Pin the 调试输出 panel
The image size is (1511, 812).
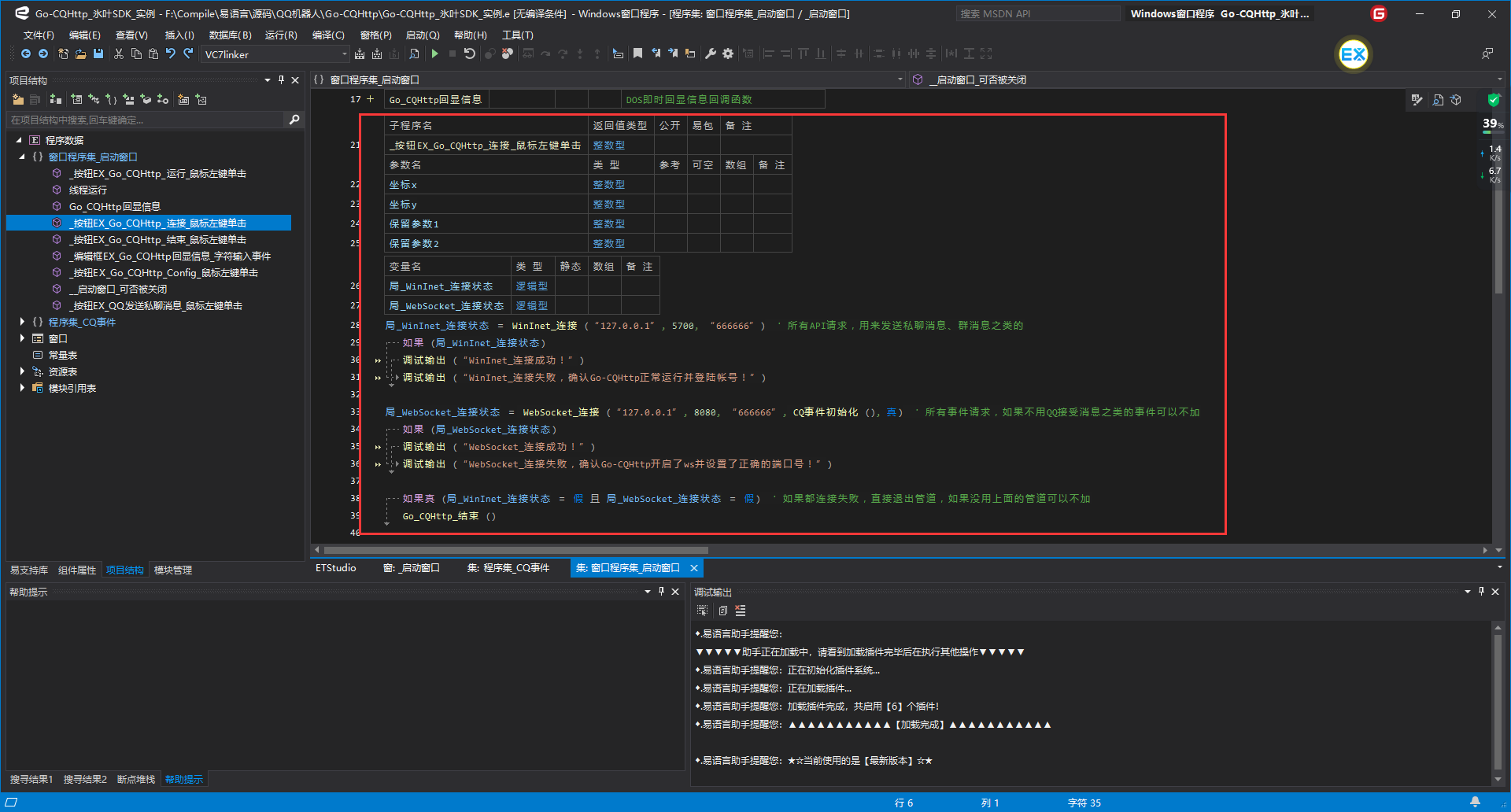click(1481, 592)
